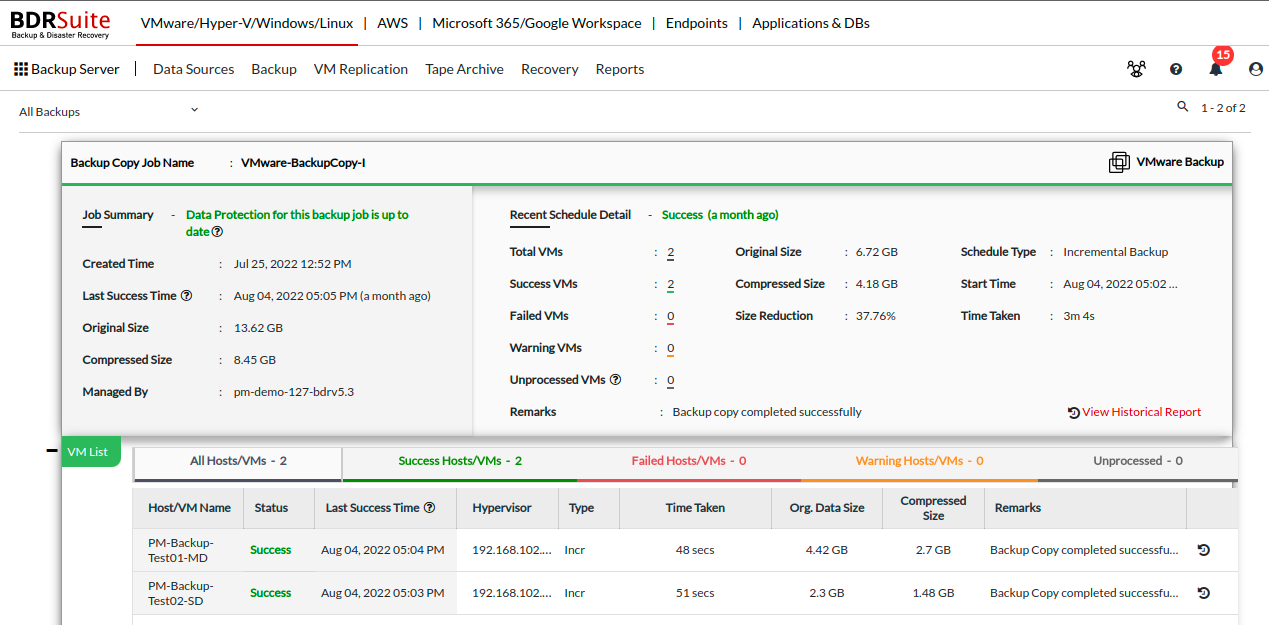Open the Backup menu
This screenshot has height=625, width=1269.
click(x=274, y=69)
